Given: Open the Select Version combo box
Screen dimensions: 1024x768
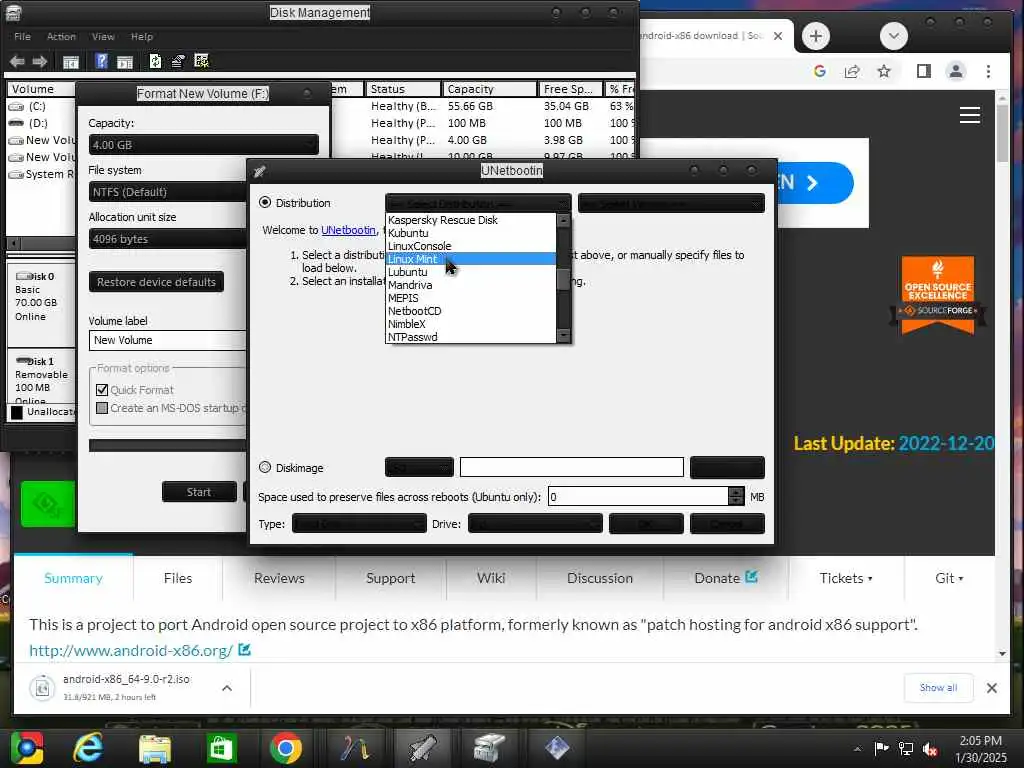Looking at the screenshot, I should (671, 203).
